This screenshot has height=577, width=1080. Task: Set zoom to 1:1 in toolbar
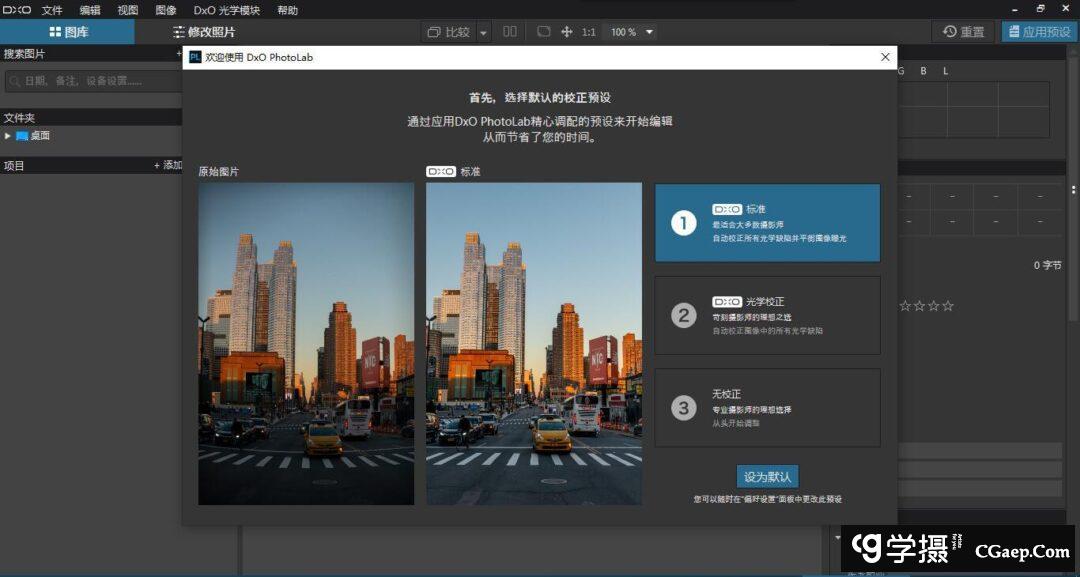pos(589,32)
